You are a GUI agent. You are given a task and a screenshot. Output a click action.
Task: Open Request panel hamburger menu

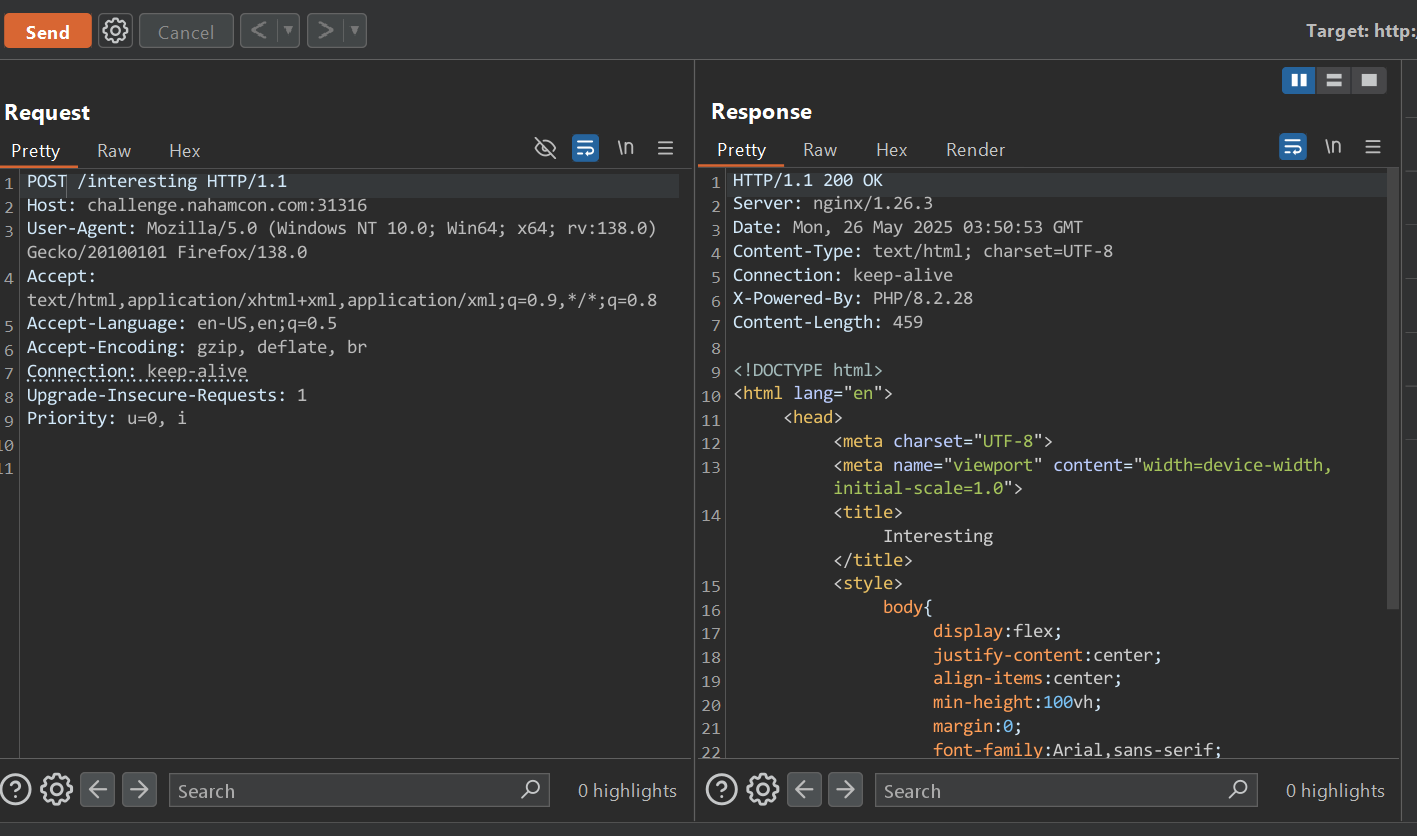[665, 149]
